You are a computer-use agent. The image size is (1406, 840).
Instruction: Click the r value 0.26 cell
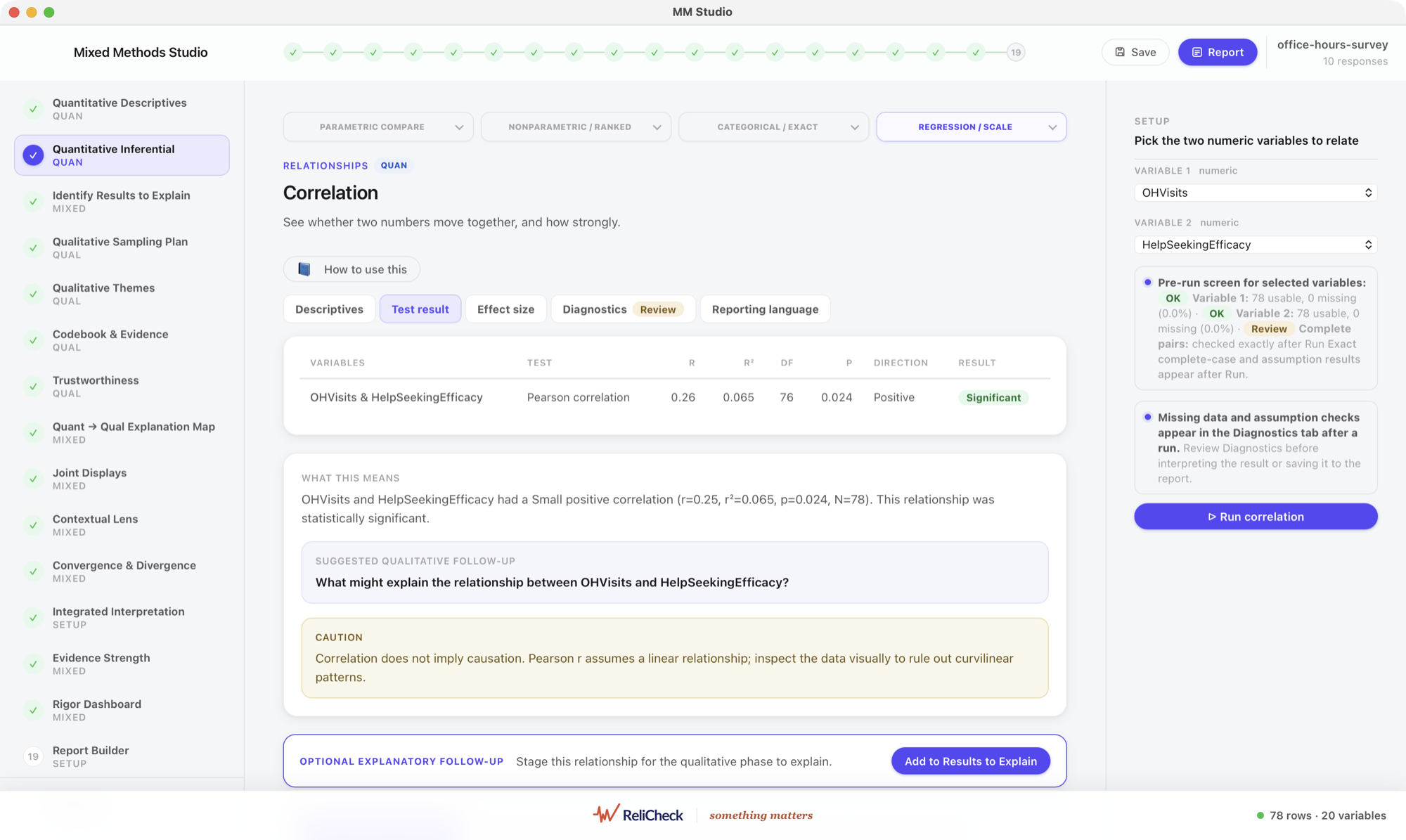pos(683,397)
